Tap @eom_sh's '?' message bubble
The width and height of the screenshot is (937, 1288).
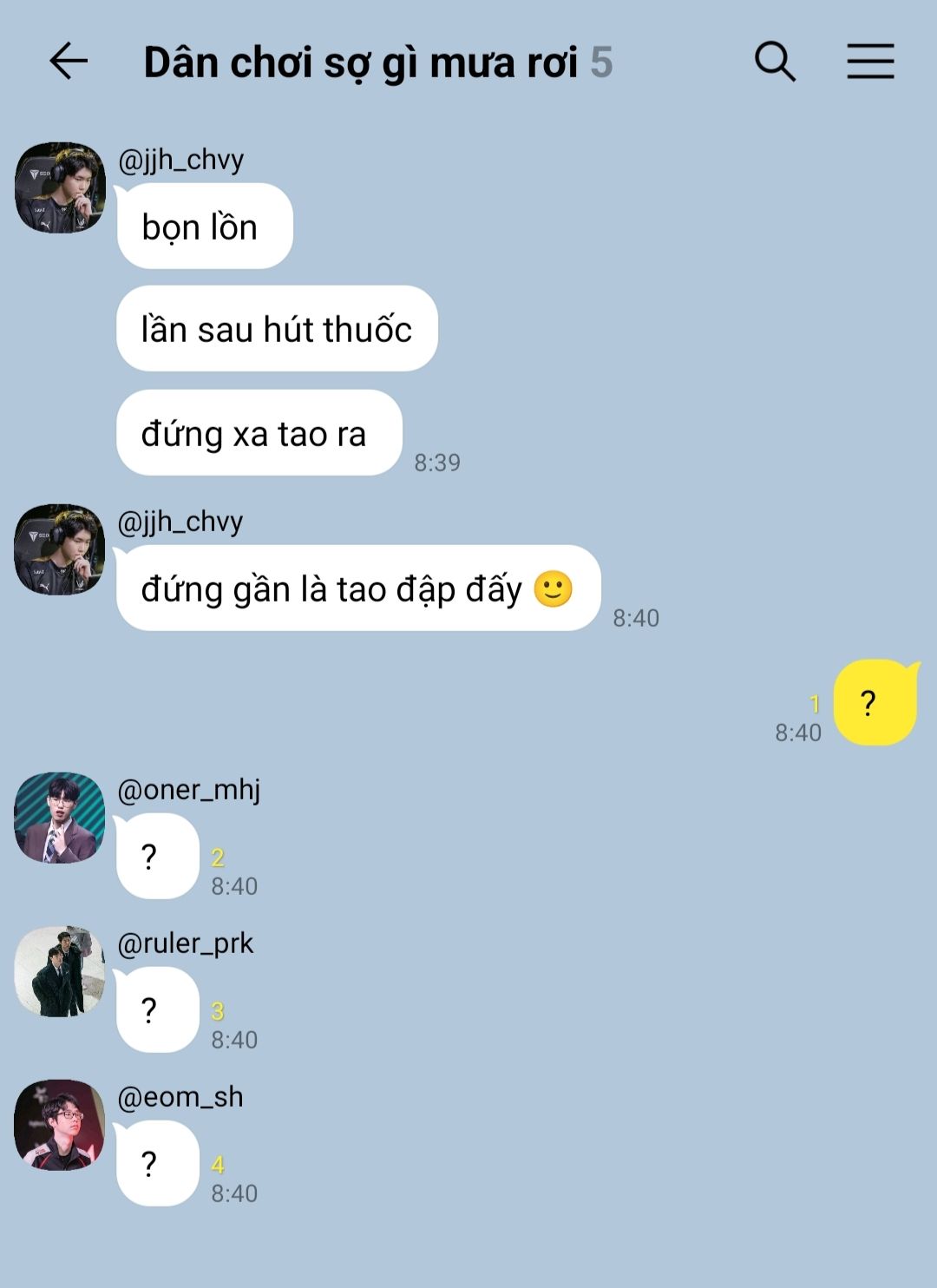158,1164
